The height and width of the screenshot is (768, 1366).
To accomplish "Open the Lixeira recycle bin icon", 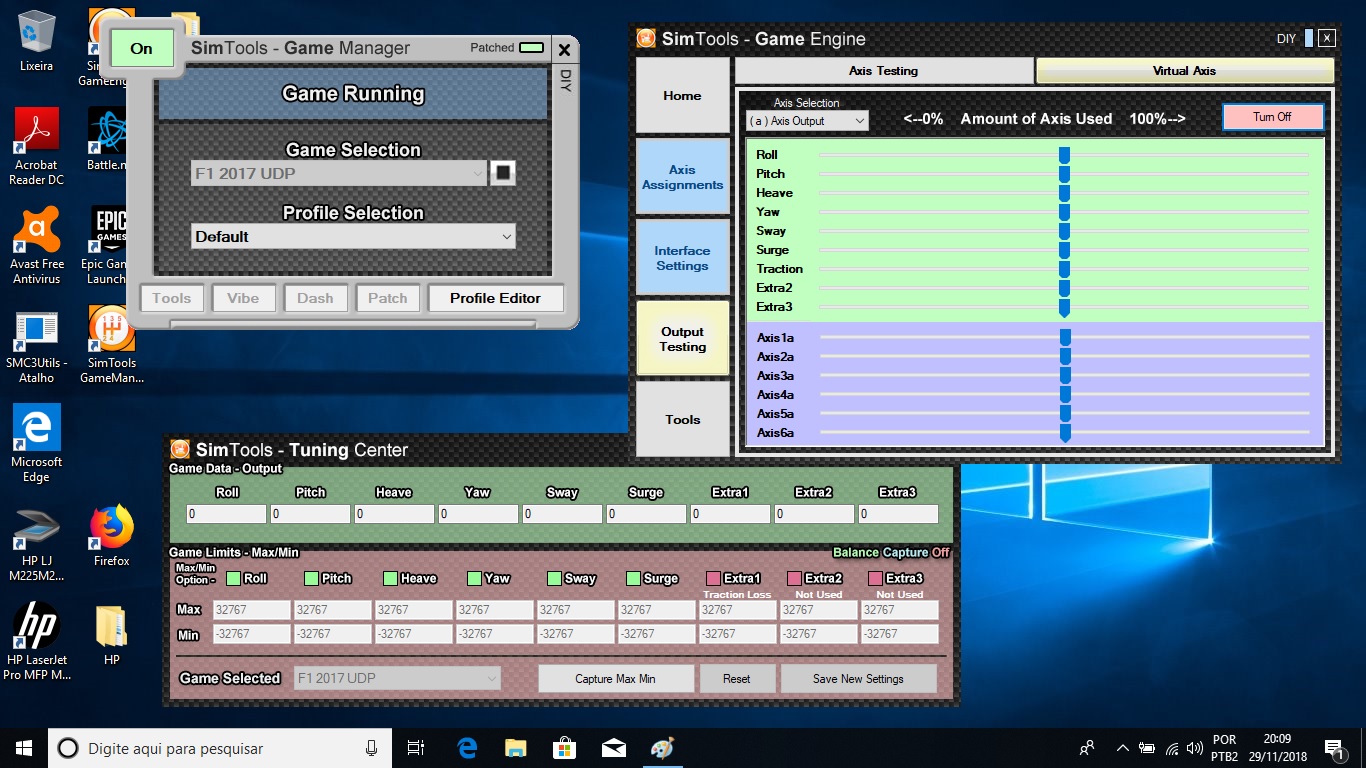I will 36,40.
